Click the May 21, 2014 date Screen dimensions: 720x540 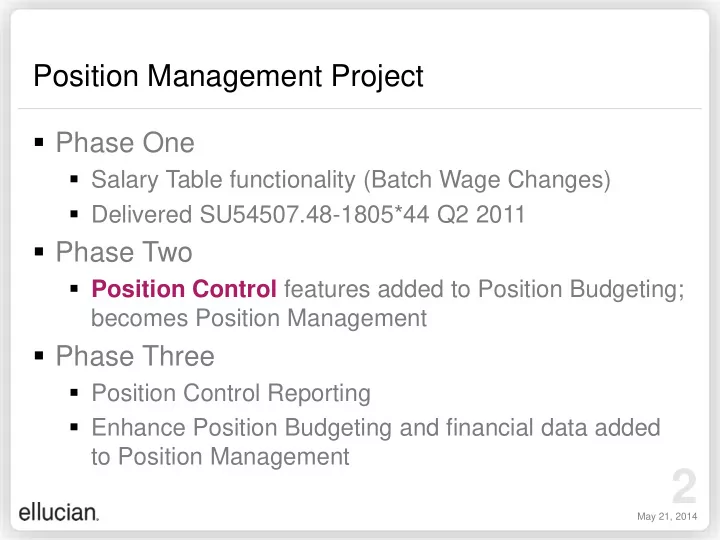(667, 517)
